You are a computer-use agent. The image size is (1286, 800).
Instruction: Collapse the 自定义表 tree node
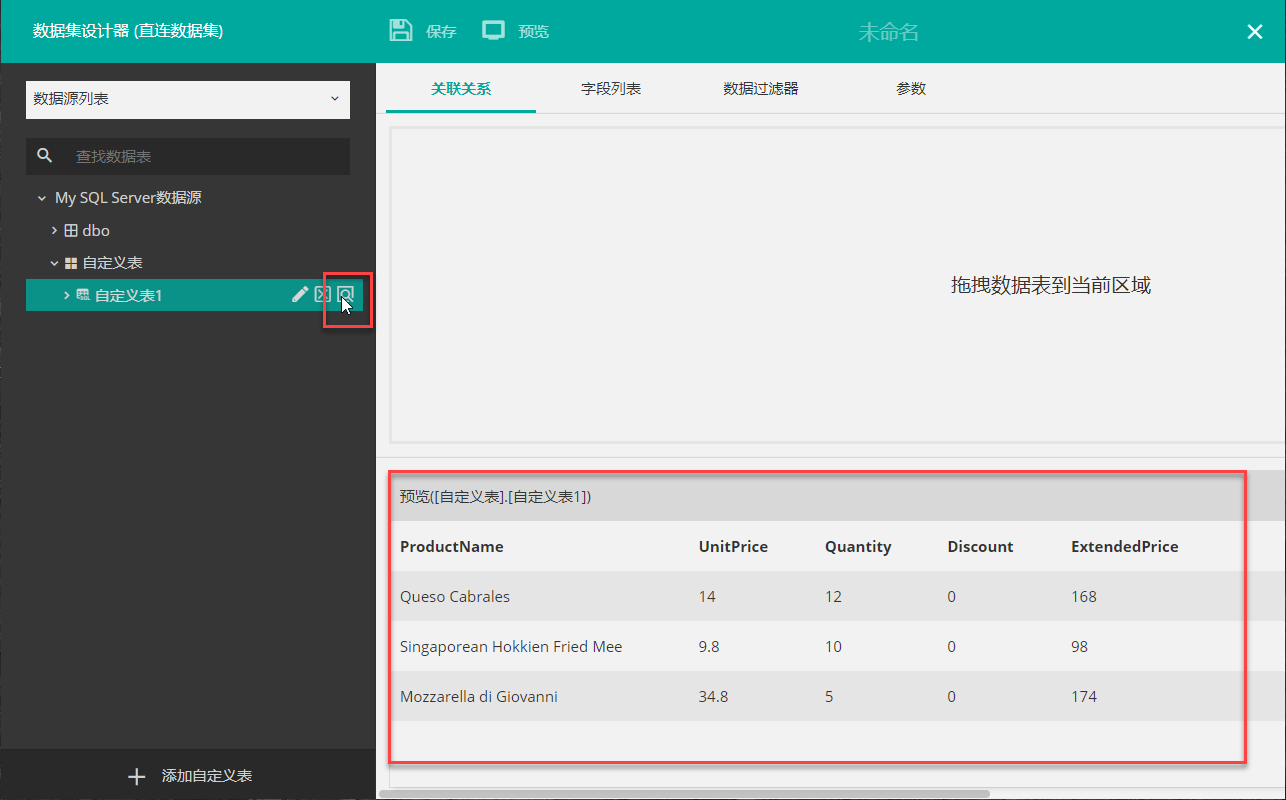(55, 263)
